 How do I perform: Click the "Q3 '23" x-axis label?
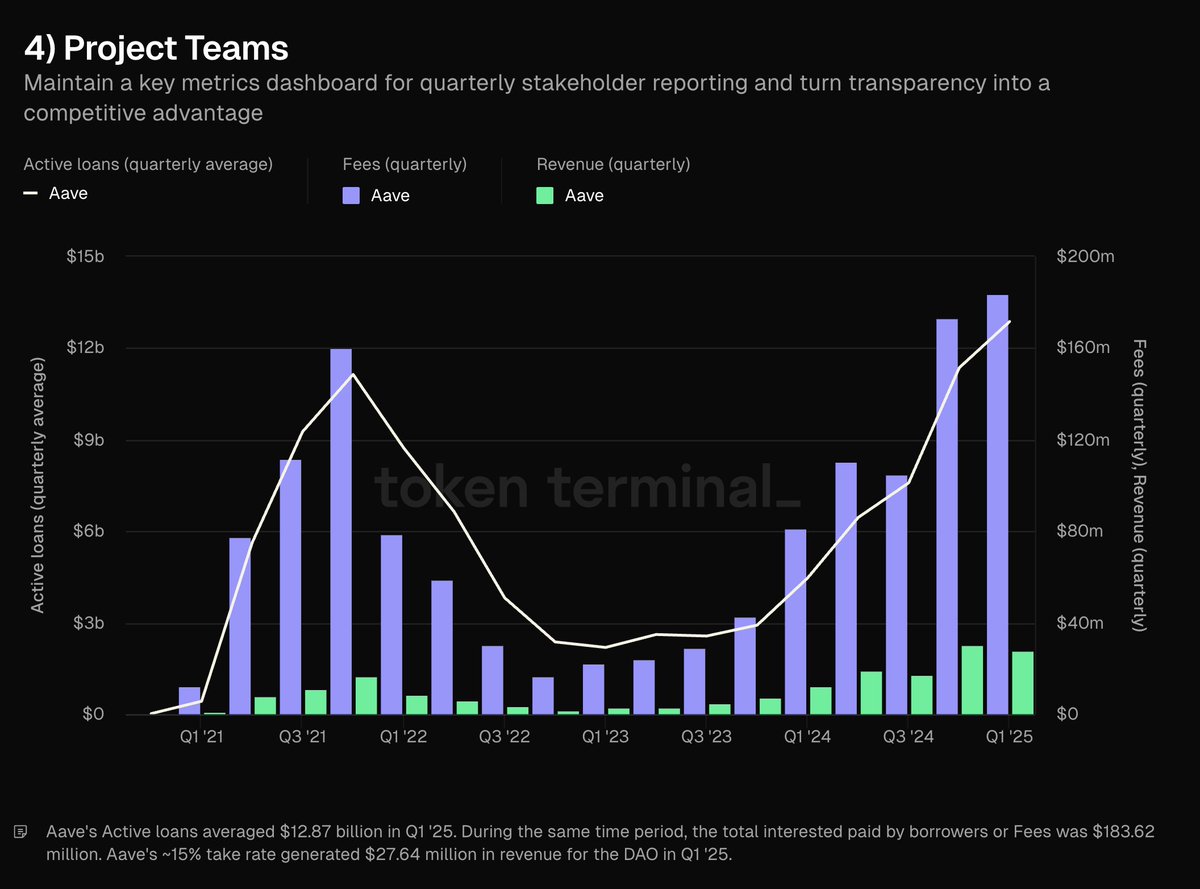point(707,738)
